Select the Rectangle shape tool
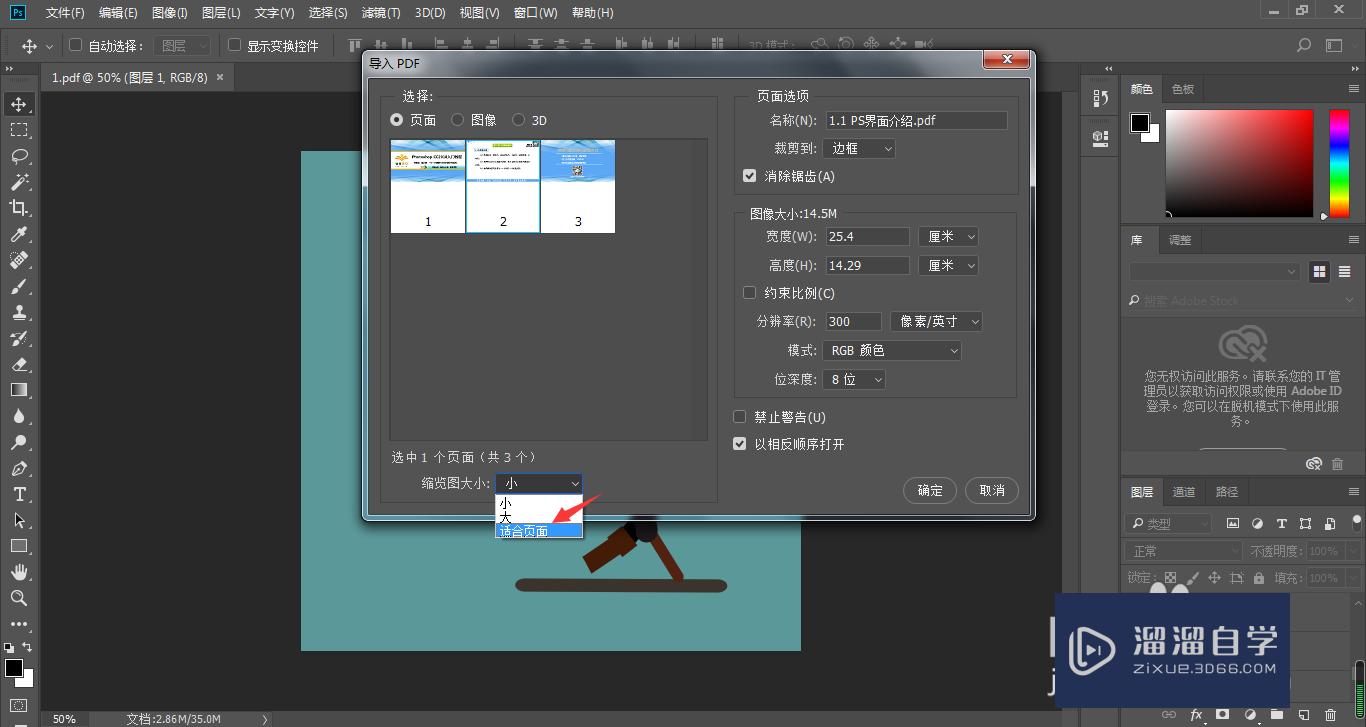 19,546
